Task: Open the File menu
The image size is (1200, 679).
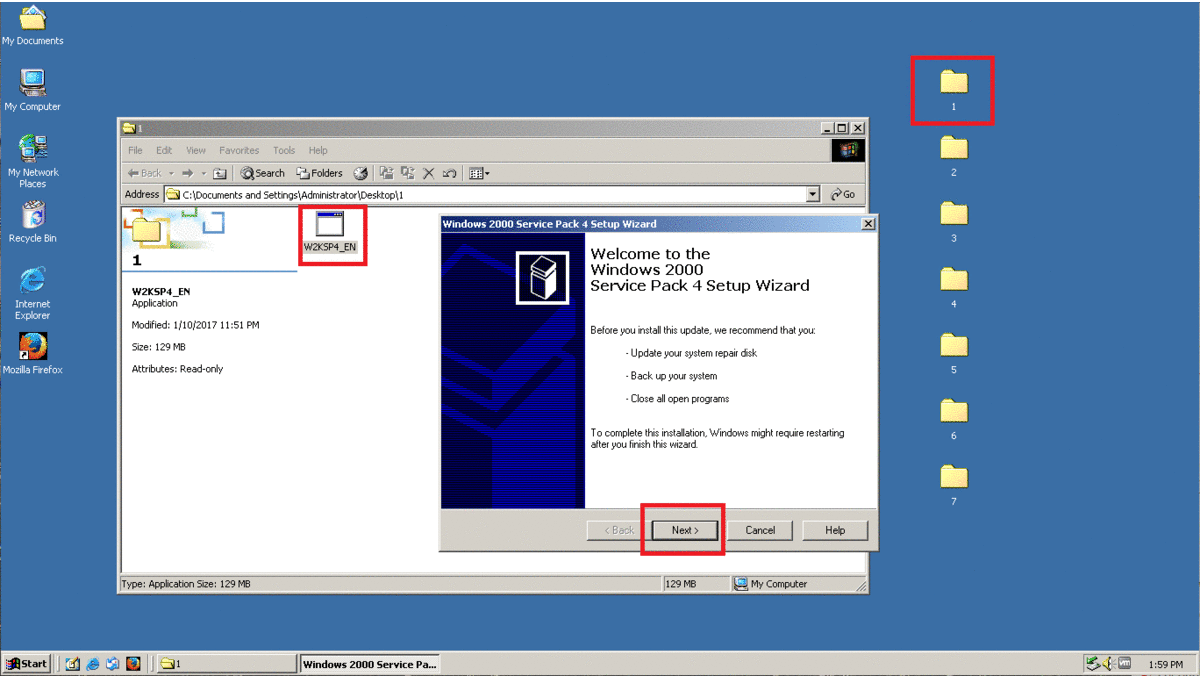Action: pyautogui.click(x=135, y=150)
